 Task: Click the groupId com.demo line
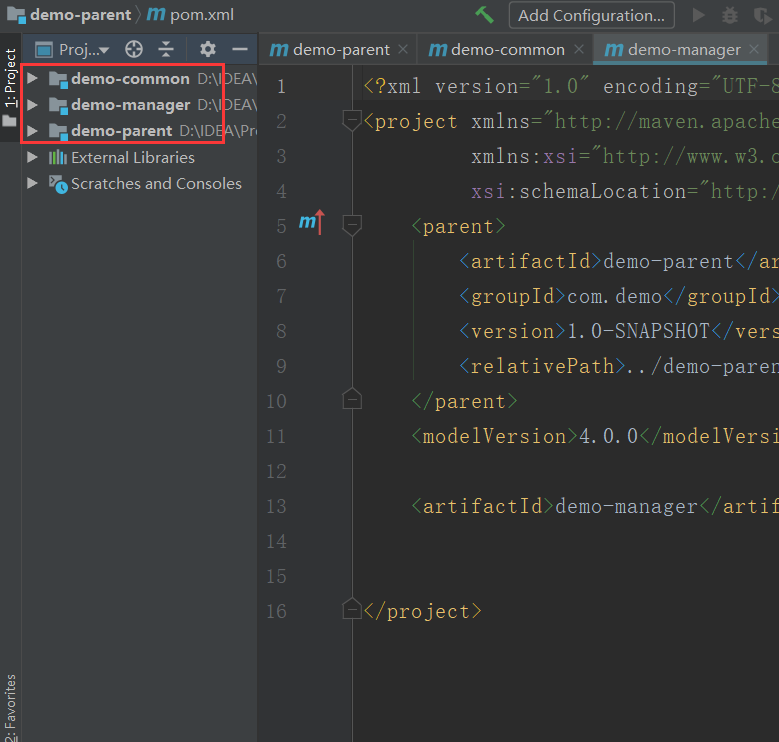tap(619, 297)
